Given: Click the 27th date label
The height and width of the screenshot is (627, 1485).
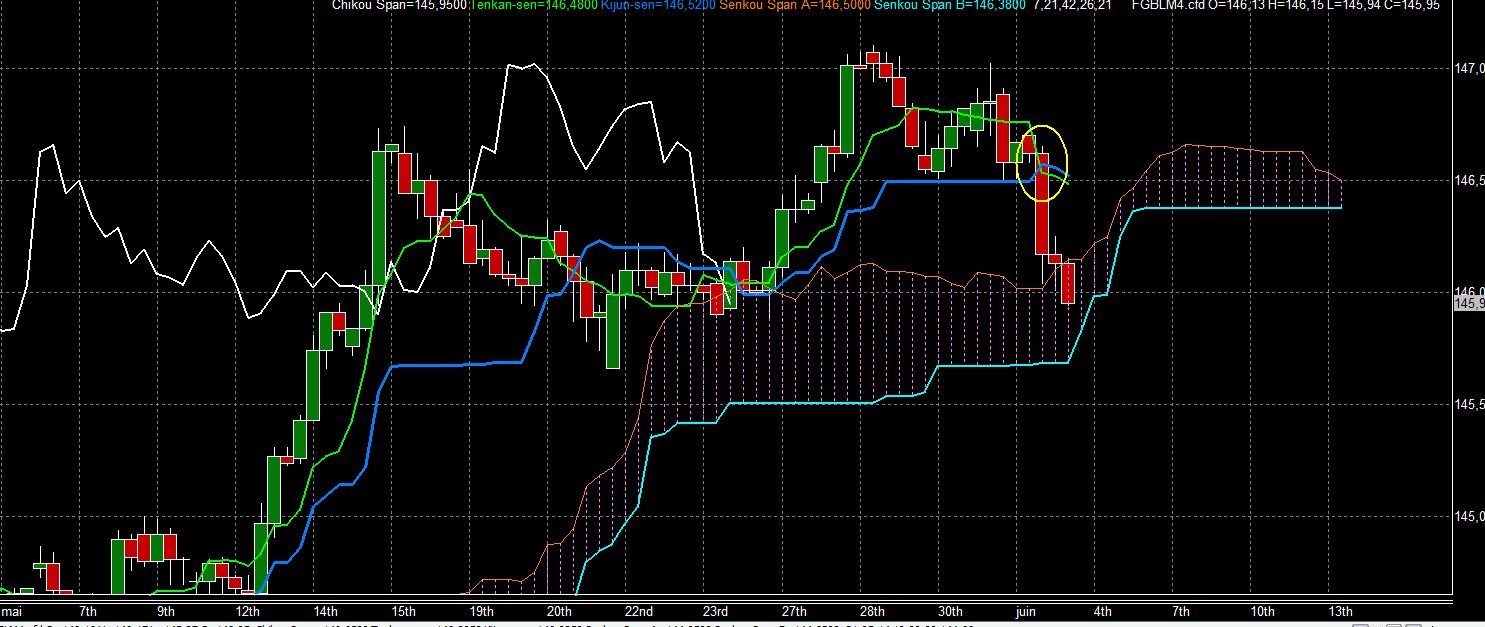Looking at the screenshot, I should (x=794, y=611).
